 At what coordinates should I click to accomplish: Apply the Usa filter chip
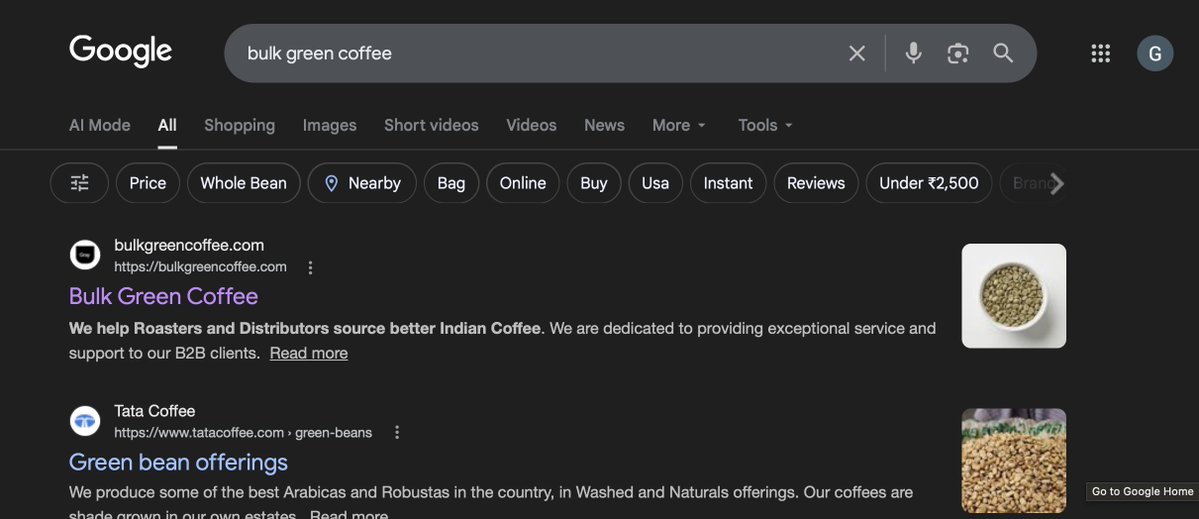pos(655,183)
